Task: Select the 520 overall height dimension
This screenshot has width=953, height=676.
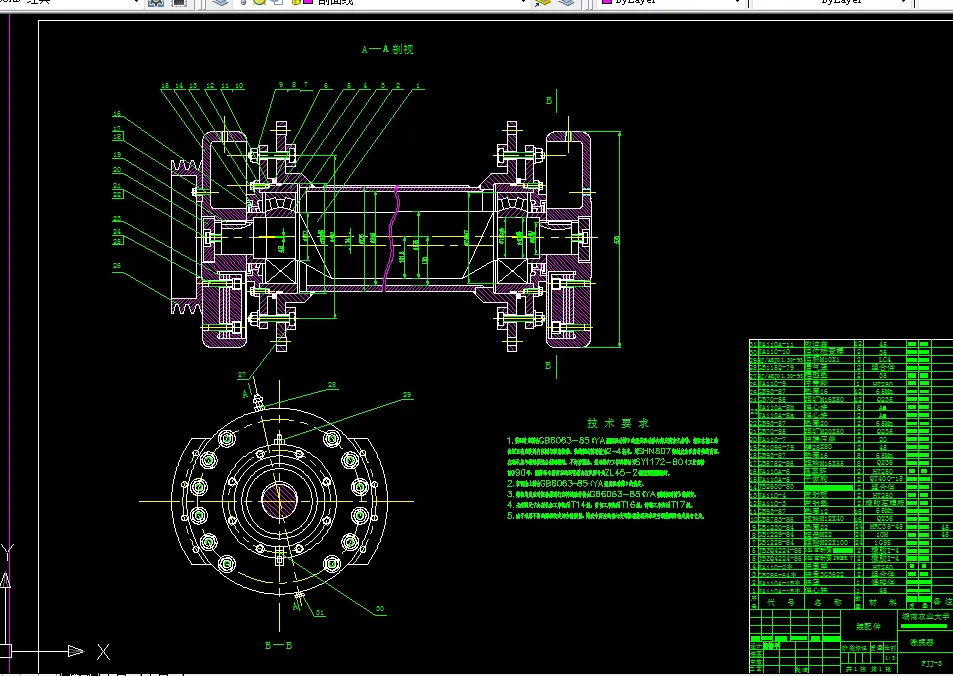Action: (617, 240)
